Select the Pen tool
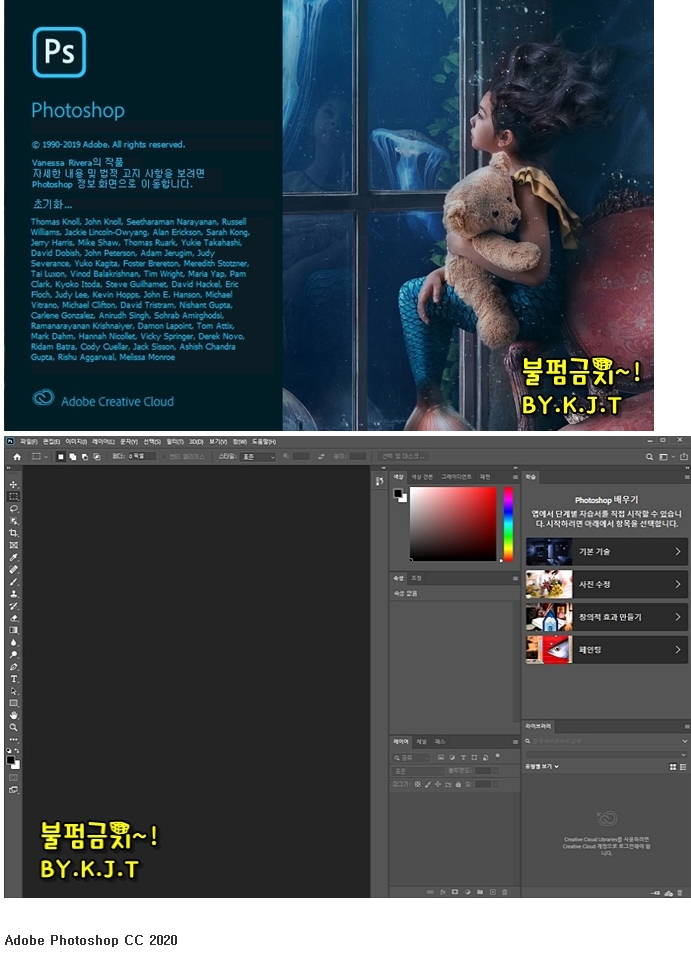The height and width of the screenshot is (955, 691). (x=13, y=667)
